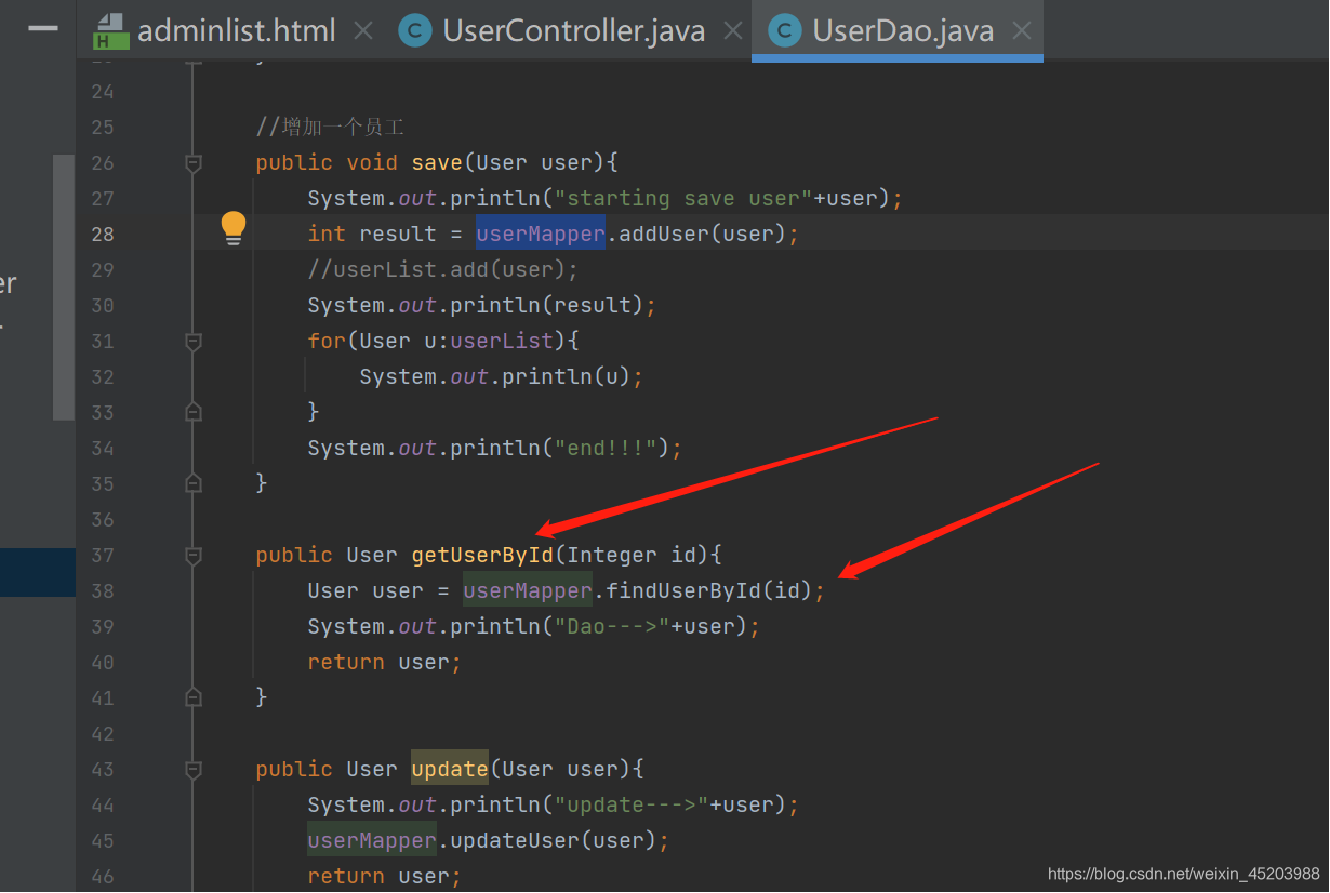Click userList in the for loop header
The width and height of the screenshot is (1330, 893).
pos(502,341)
